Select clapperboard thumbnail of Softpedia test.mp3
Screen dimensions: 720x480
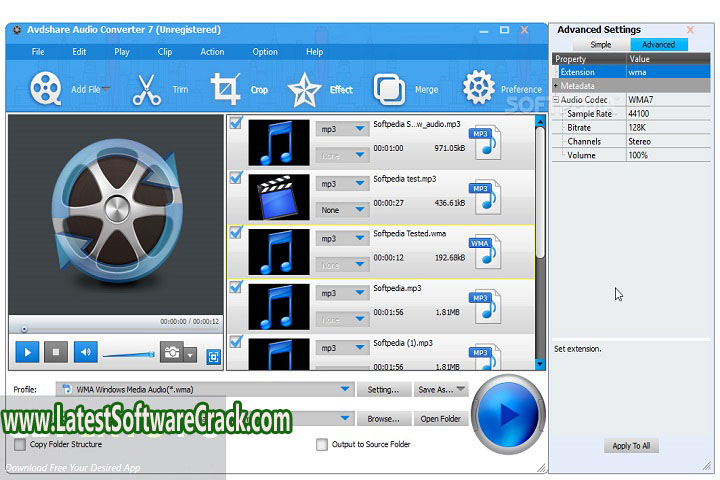tap(279, 197)
